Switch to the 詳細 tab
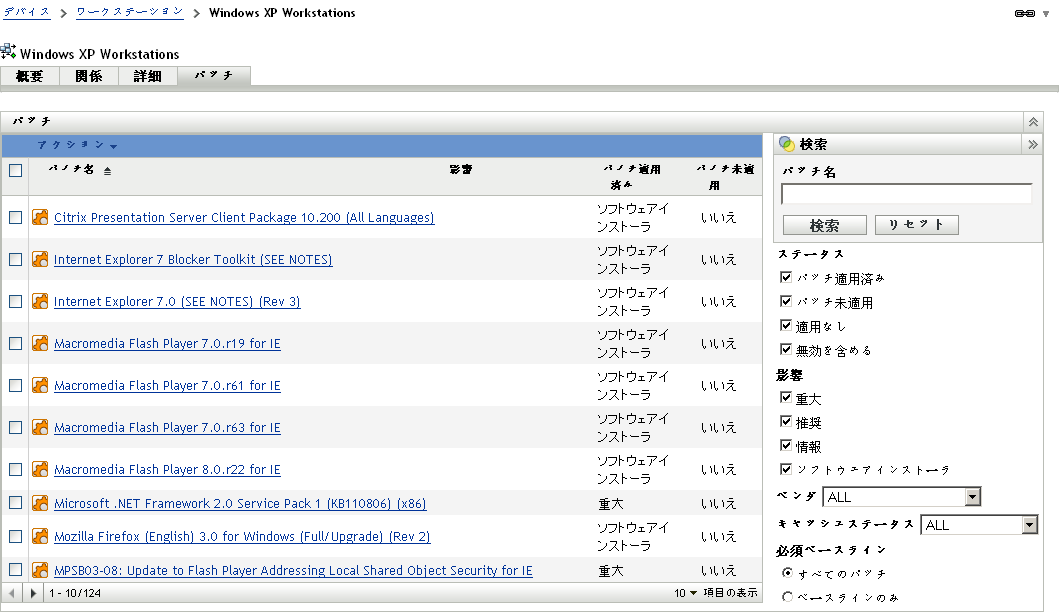Viewport: 1059px width, 612px height. pyautogui.click(x=147, y=75)
